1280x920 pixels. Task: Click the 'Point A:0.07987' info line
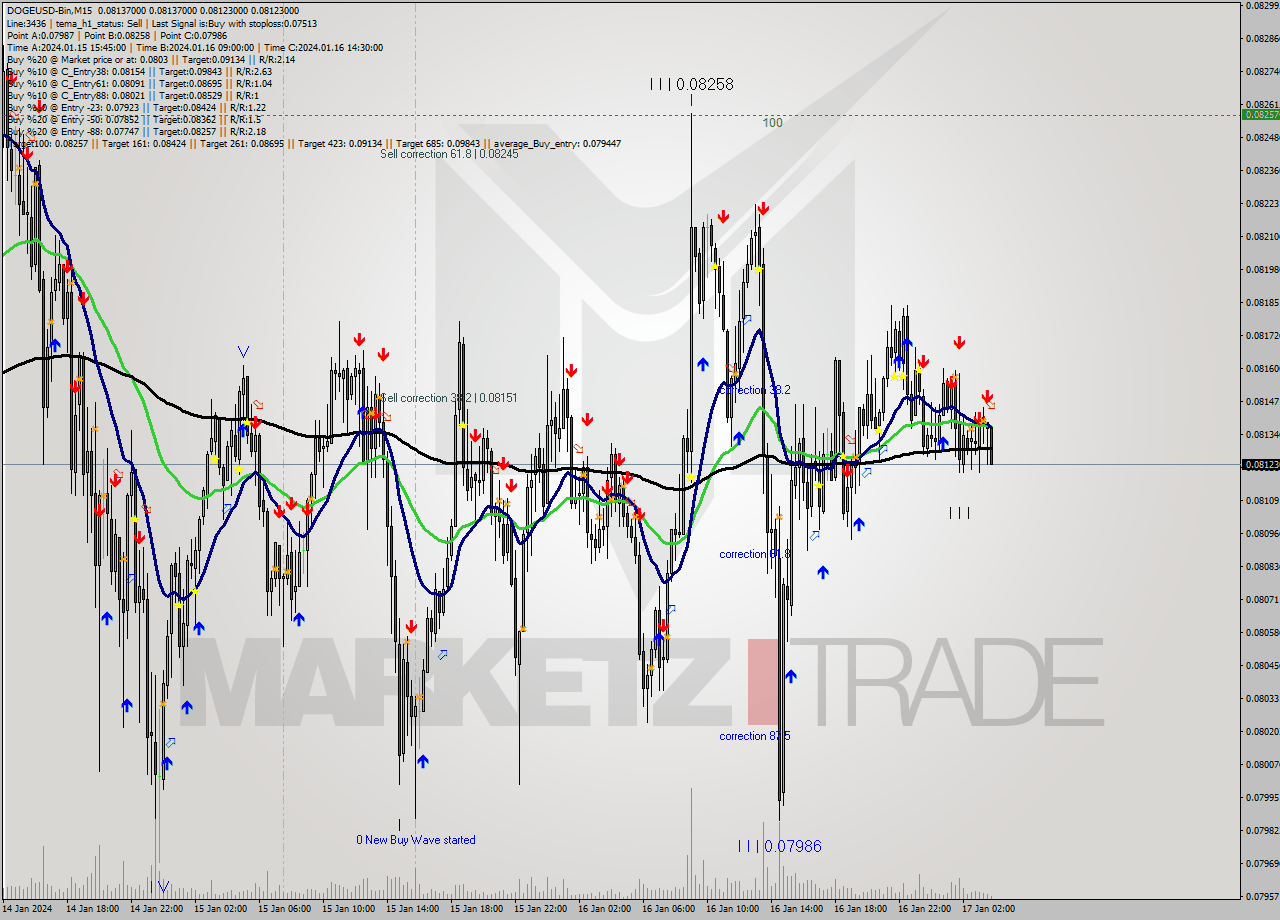116,35
